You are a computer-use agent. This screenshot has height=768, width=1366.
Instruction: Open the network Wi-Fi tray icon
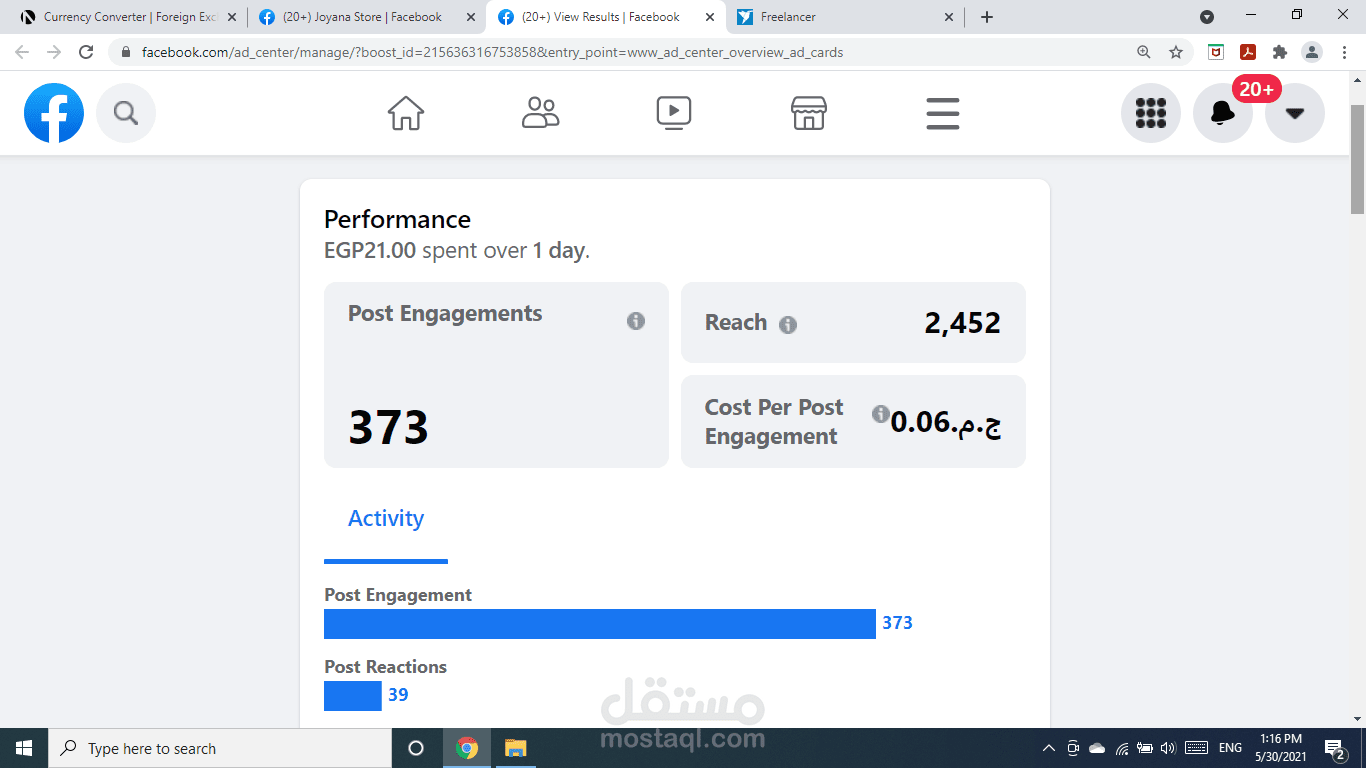pyautogui.click(x=1122, y=748)
